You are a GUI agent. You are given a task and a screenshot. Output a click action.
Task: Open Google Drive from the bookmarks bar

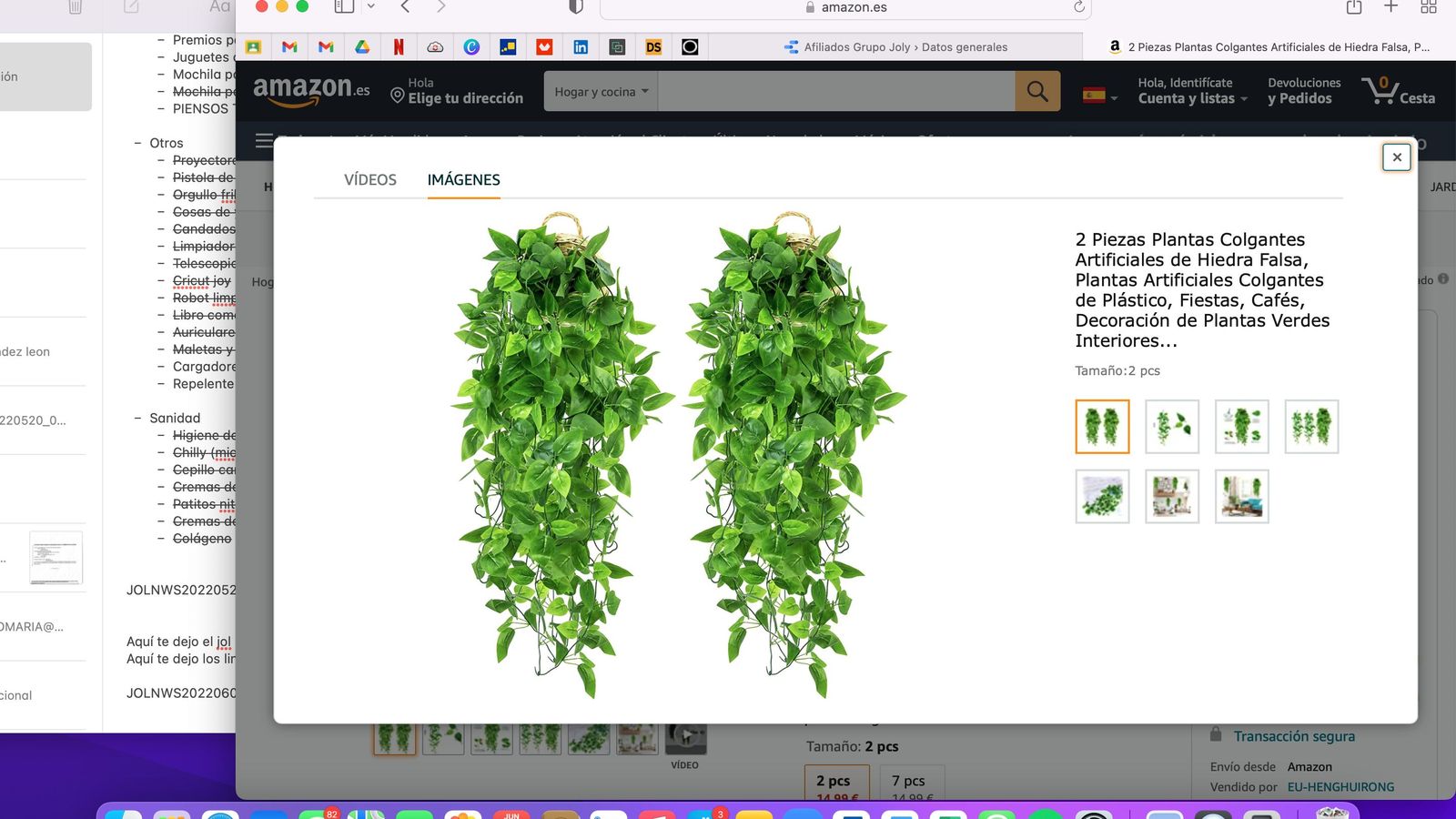362,46
